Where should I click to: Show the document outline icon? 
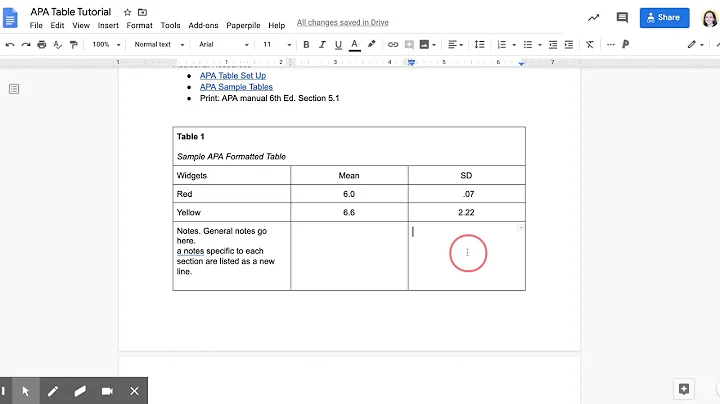(x=14, y=89)
